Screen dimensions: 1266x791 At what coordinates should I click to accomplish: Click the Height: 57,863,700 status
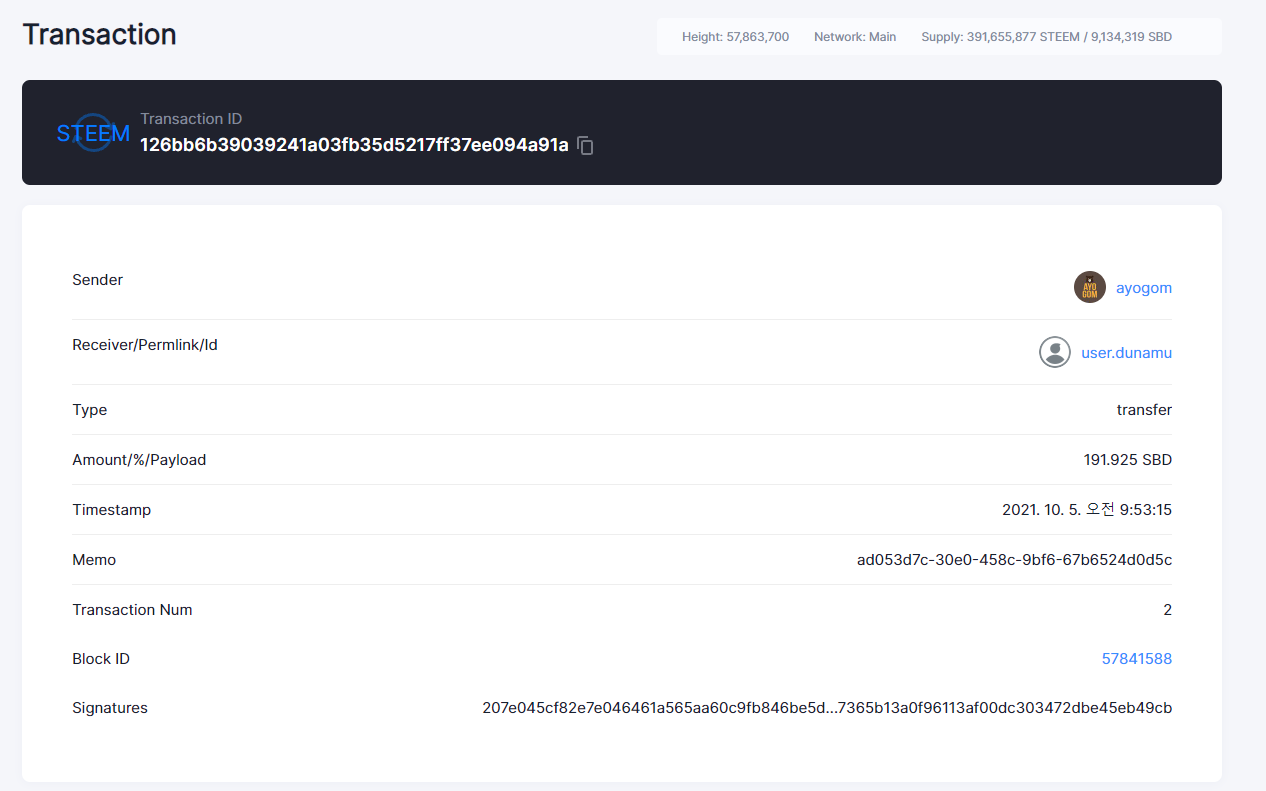(735, 37)
